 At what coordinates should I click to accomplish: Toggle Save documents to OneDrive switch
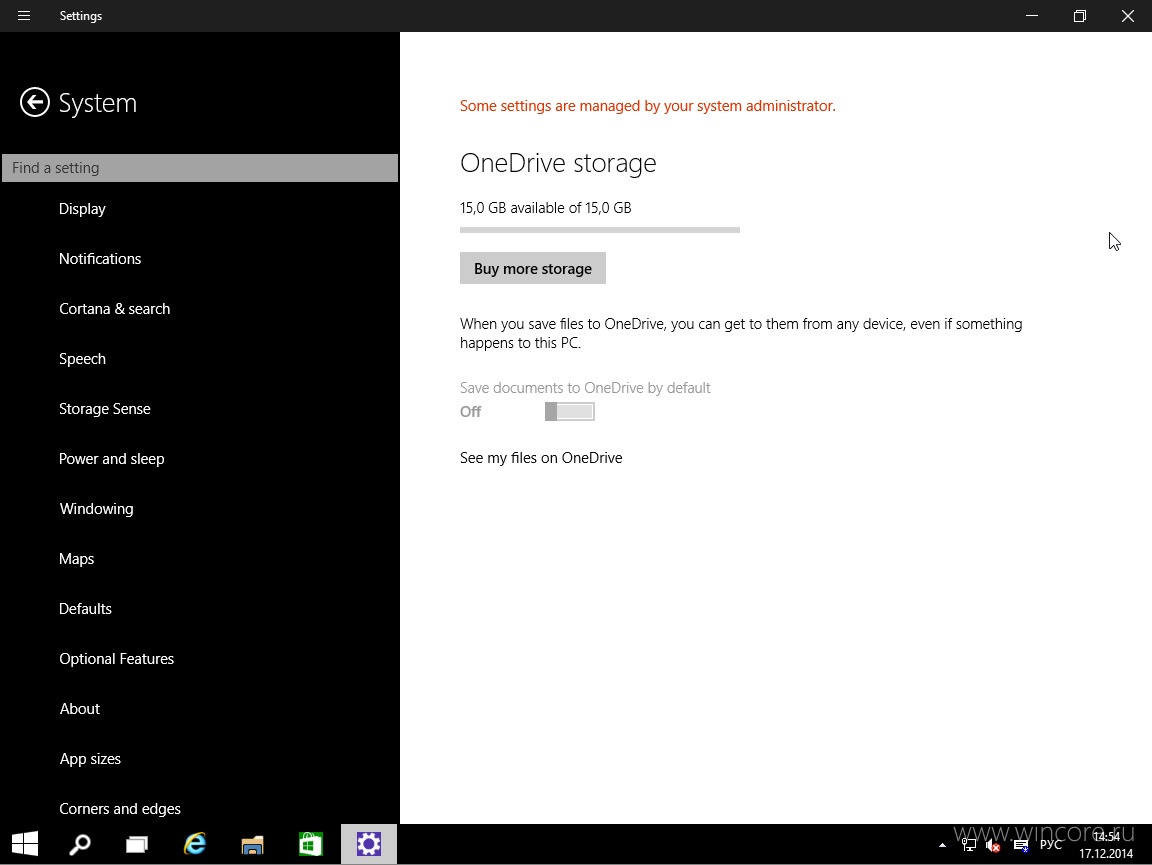click(x=569, y=412)
